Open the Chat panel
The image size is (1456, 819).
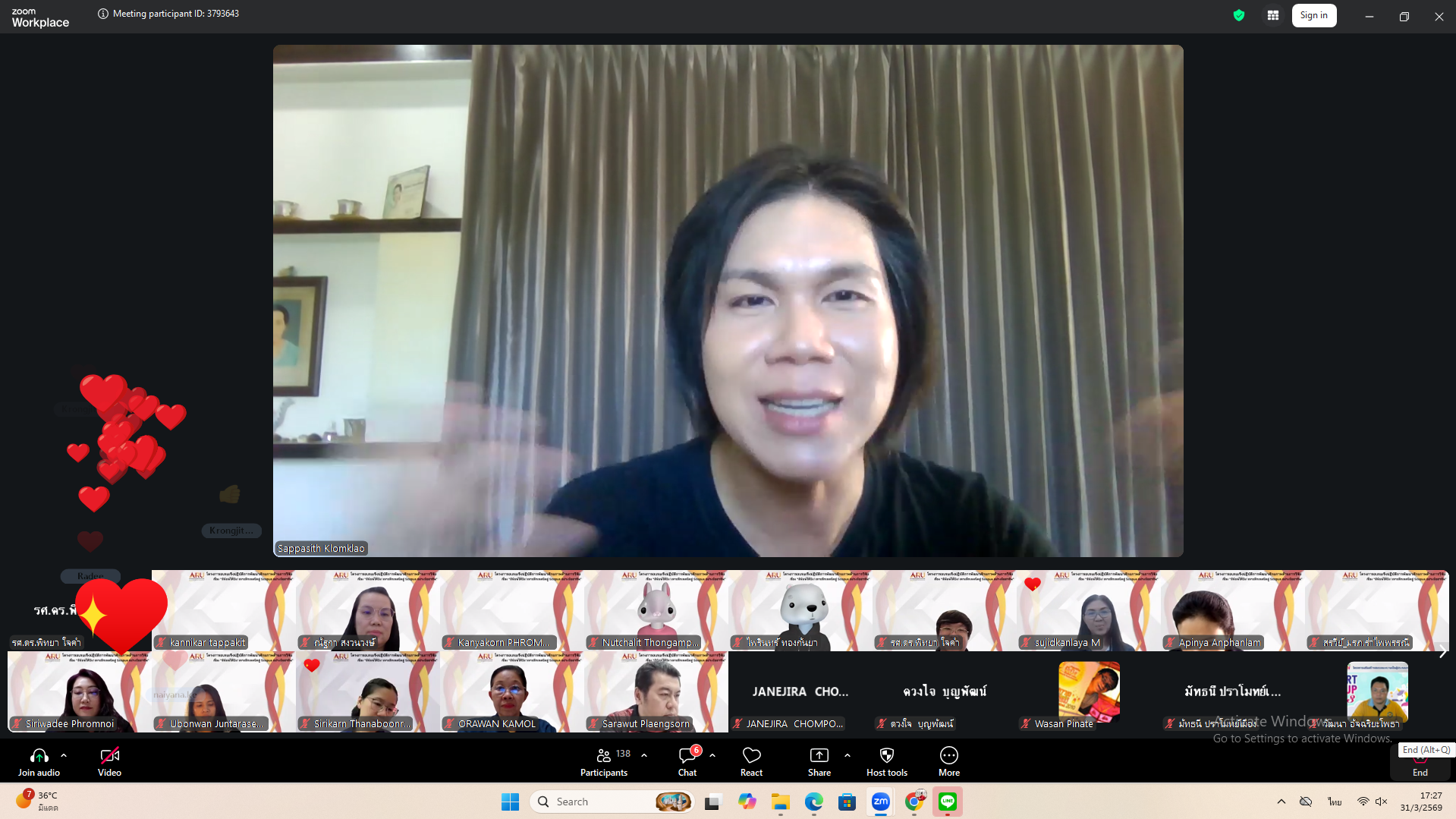click(x=687, y=755)
